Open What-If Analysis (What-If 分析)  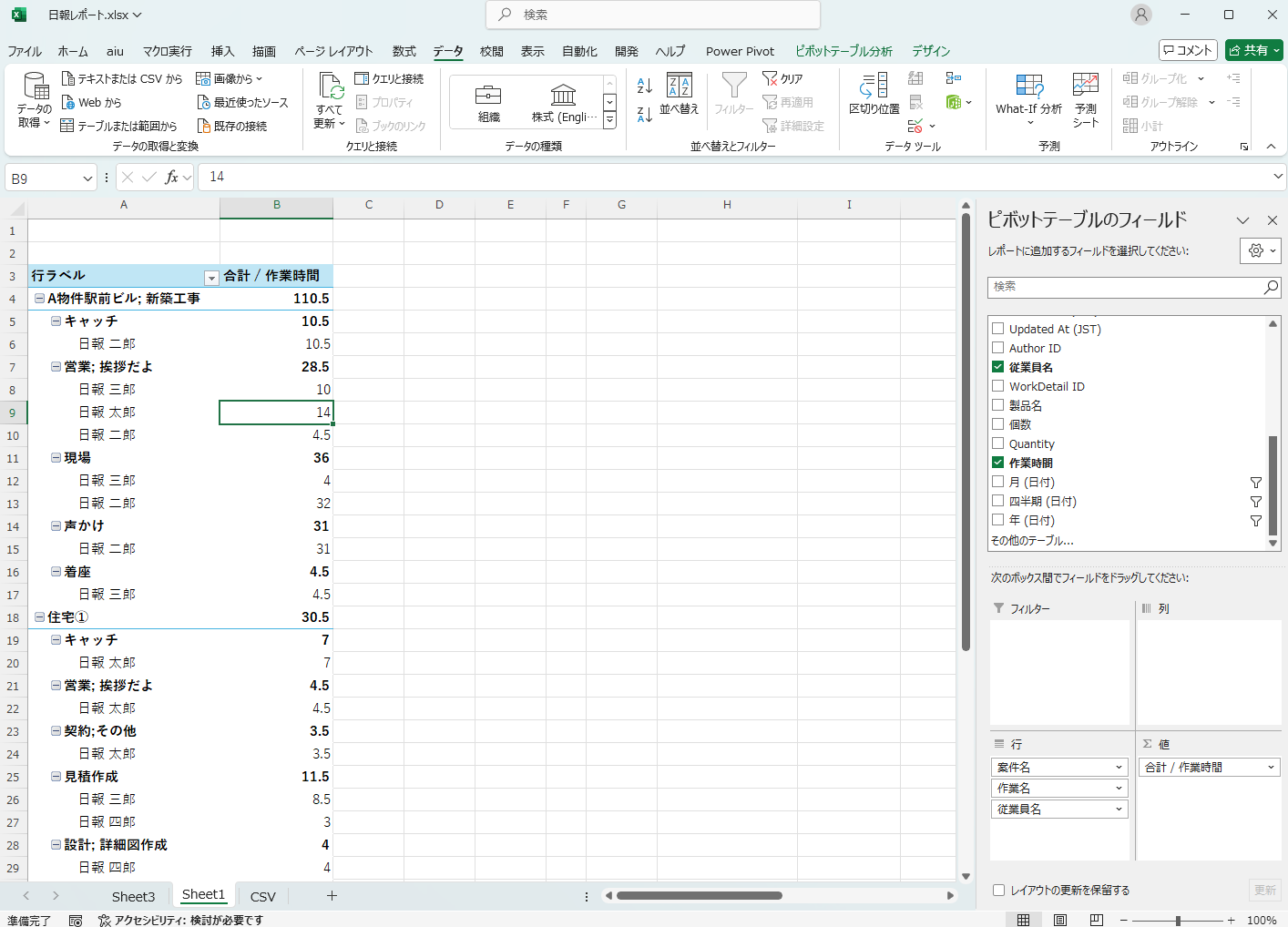(x=1029, y=98)
